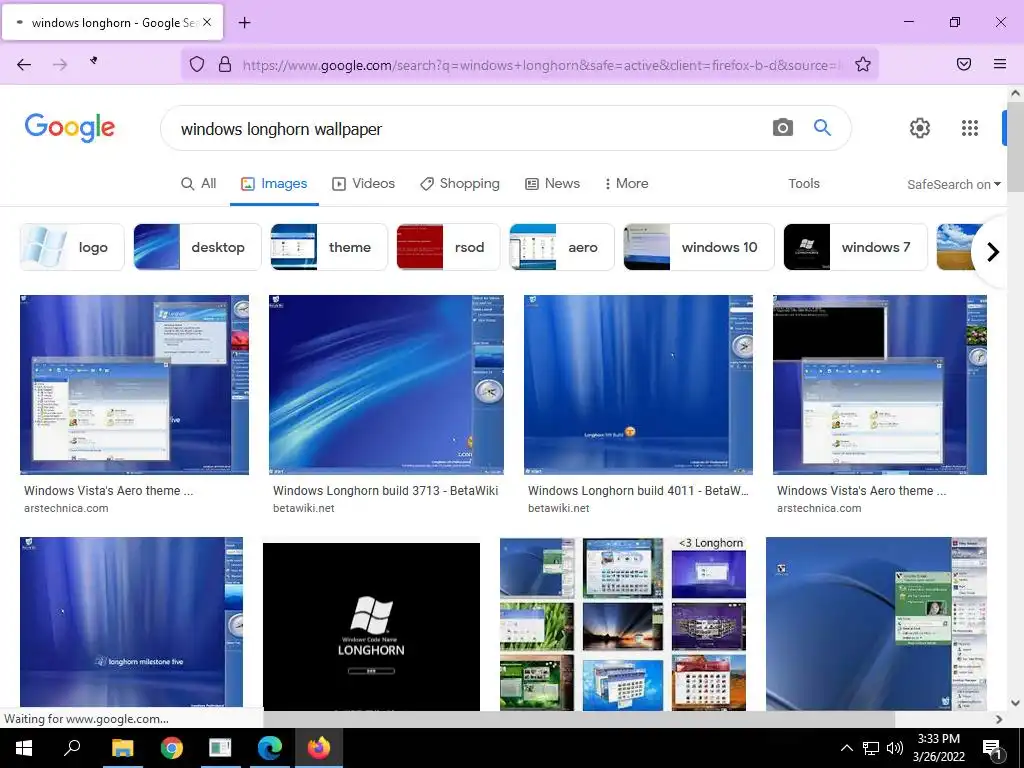This screenshot has width=1024, height=768.
Task: Show hidden system tray icons
Action: (x=846, y=748)
